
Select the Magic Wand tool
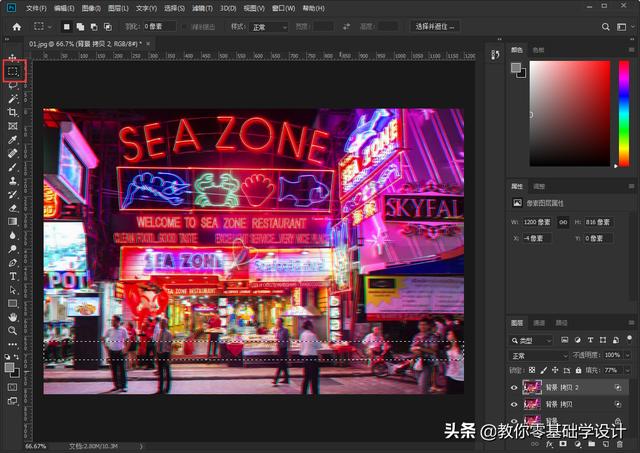click(x=13, y=98)
